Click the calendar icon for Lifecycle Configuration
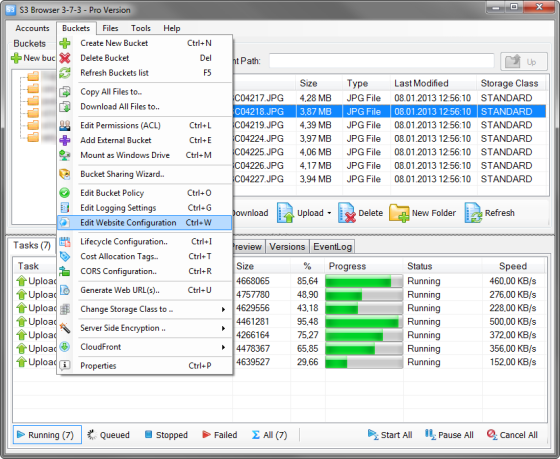Image resolution: width=560 pixels, height=459 pixels. (65, 242)
